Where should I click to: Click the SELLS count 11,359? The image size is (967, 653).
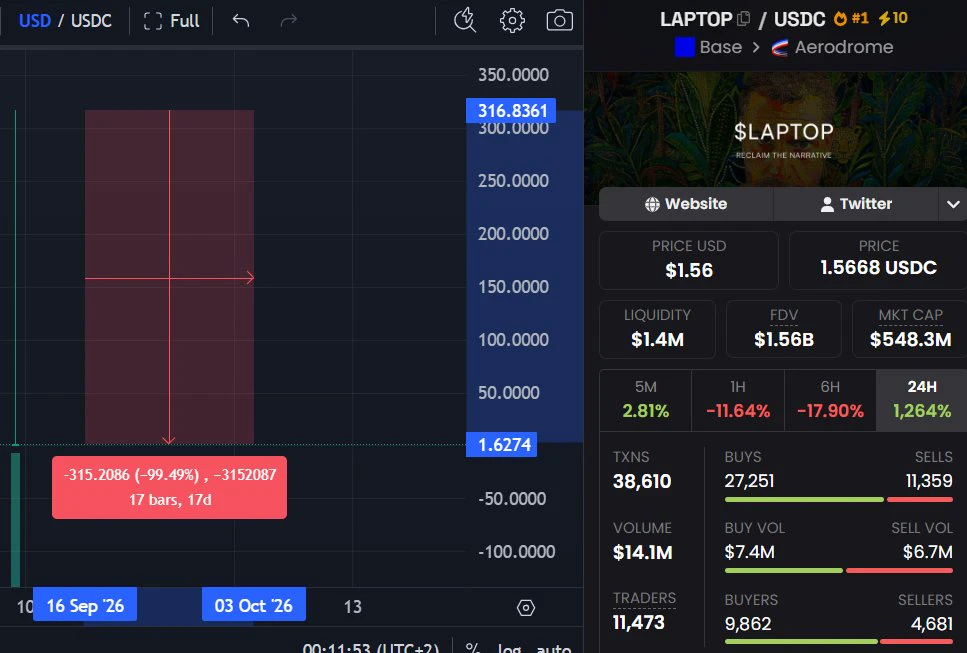tap(929, 481)
